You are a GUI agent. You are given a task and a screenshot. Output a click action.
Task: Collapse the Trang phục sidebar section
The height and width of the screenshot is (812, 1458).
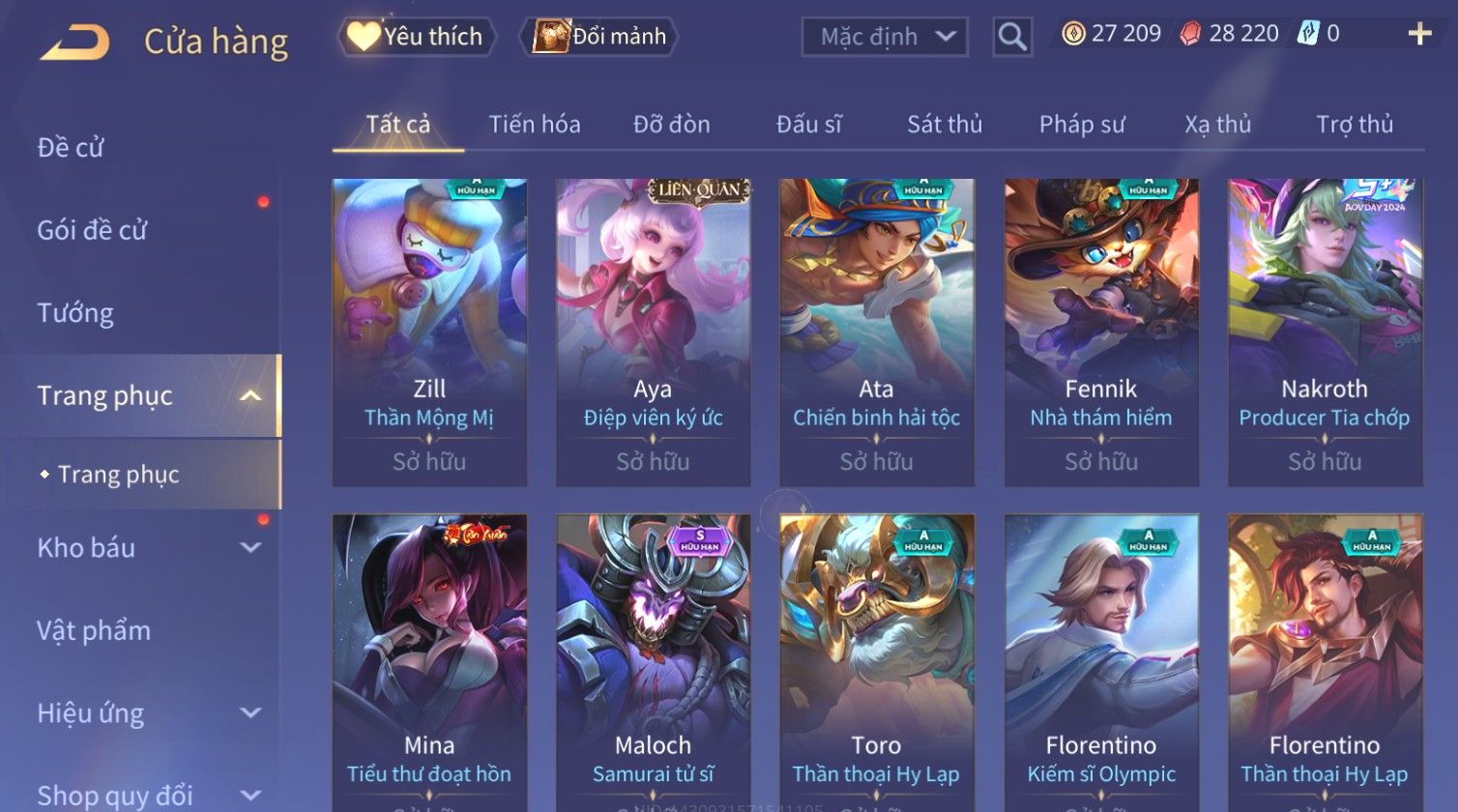[x=250, y=395]
